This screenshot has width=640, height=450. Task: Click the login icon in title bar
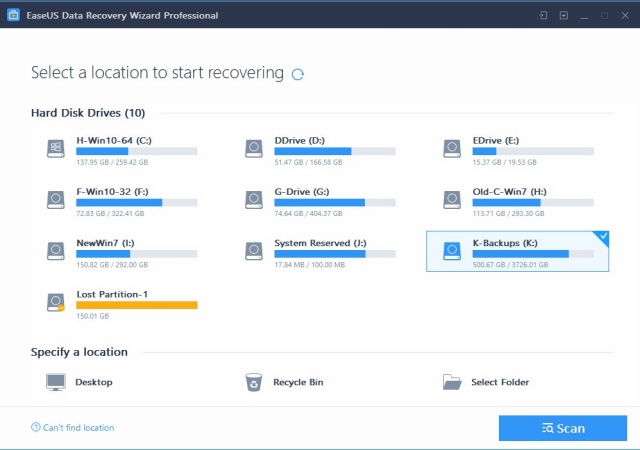point(543,16)
